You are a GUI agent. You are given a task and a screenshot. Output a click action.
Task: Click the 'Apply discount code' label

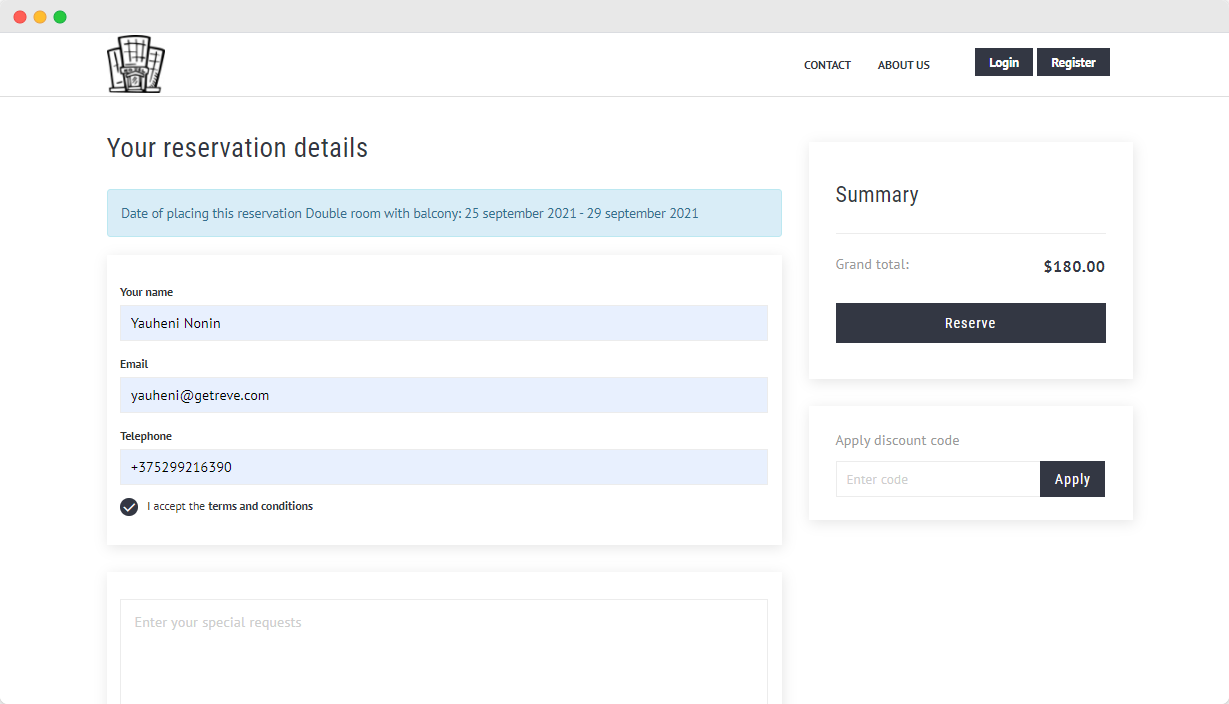coord(897,440)
